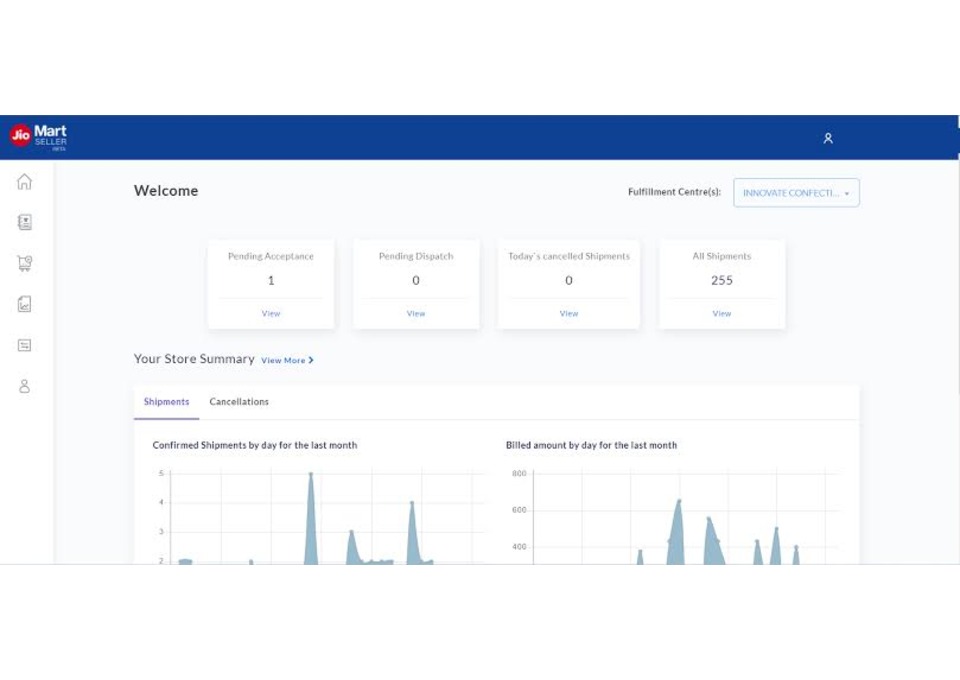960x680 pixels.
Task: Click the dropdown arrow next to INNOVATE CONFECTI...
Action: [x=847, y=193]
